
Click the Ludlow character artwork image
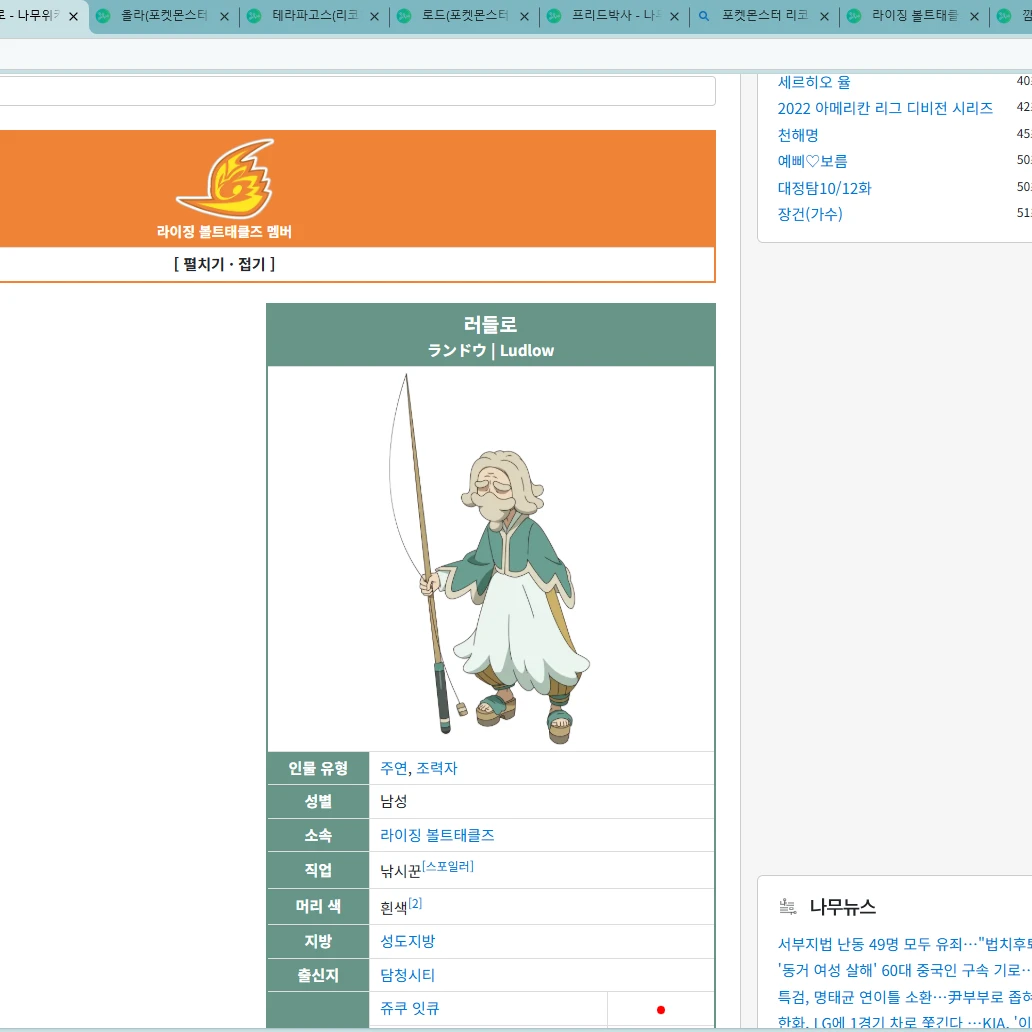[490, 559]
